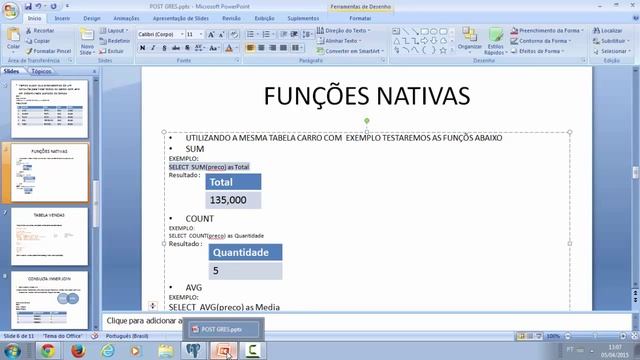Image resolution: width=640 pixels, height=360 pixels.
Task: Open Google Chrome from the taskbar
Action: click(48, 351)
